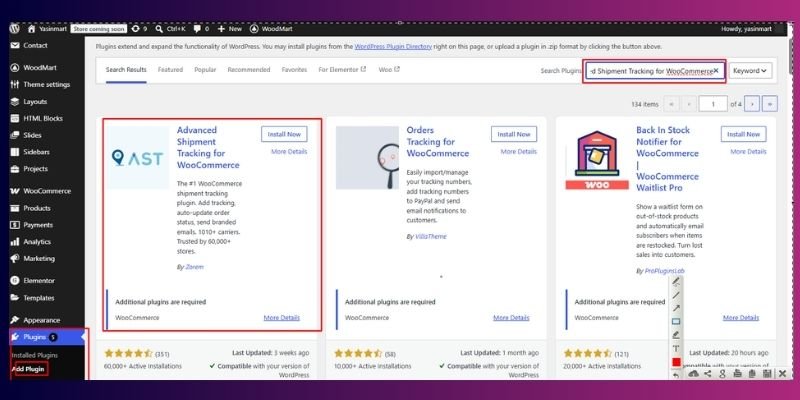Select the Line tool in screenshot toolbar
This screenshot has height=400, width=800.
point(676,295)
